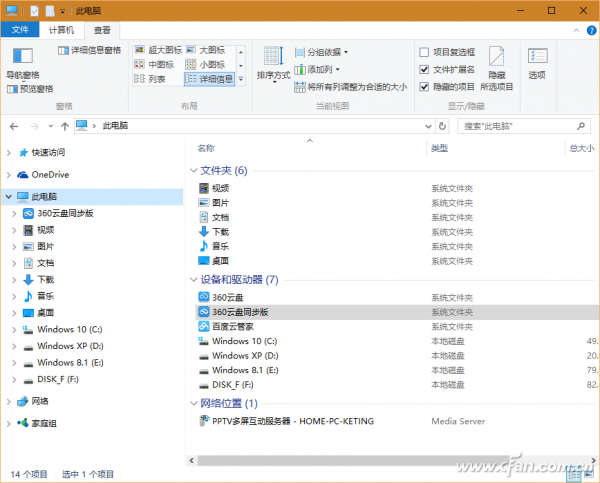This screenshot has height=483, width=600.
Task: Click the 360云盘 drive icon in file list
Action: pos(204,297)
